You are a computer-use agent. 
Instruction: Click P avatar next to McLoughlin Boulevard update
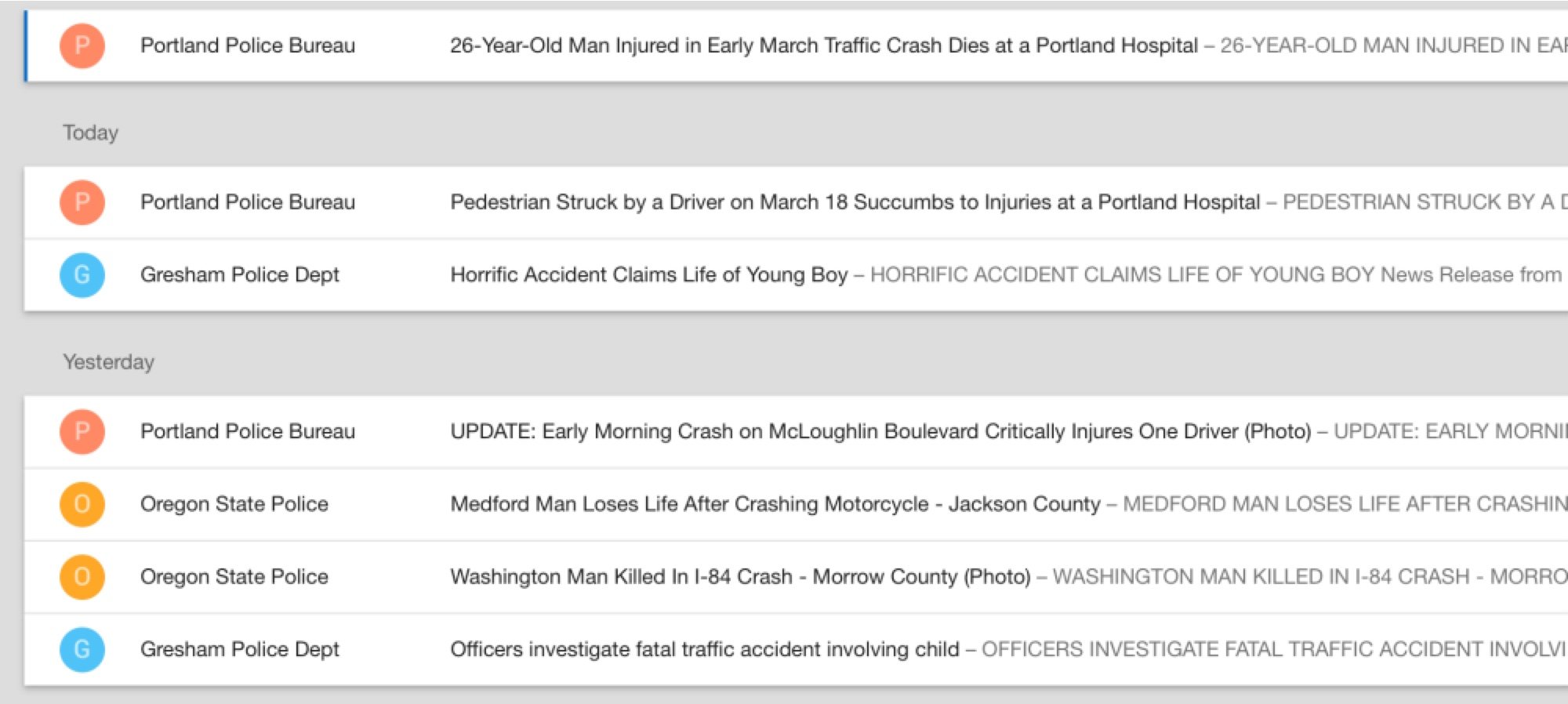82,431
